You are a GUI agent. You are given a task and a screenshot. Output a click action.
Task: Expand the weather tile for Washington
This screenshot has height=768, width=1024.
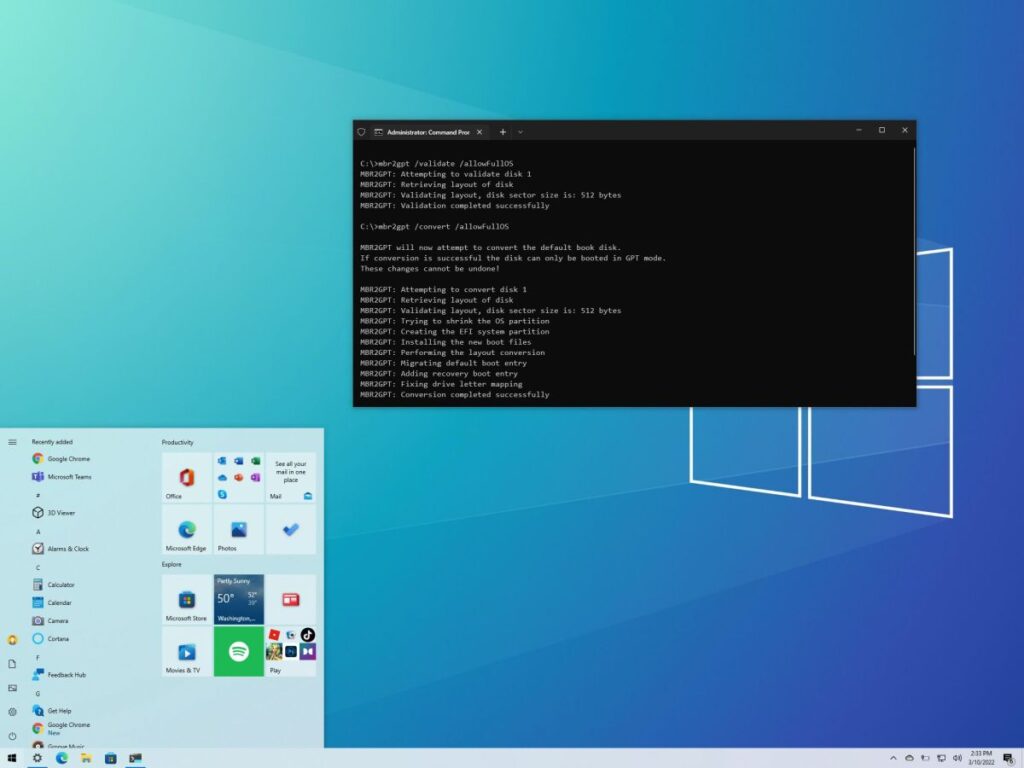point(238,597)
